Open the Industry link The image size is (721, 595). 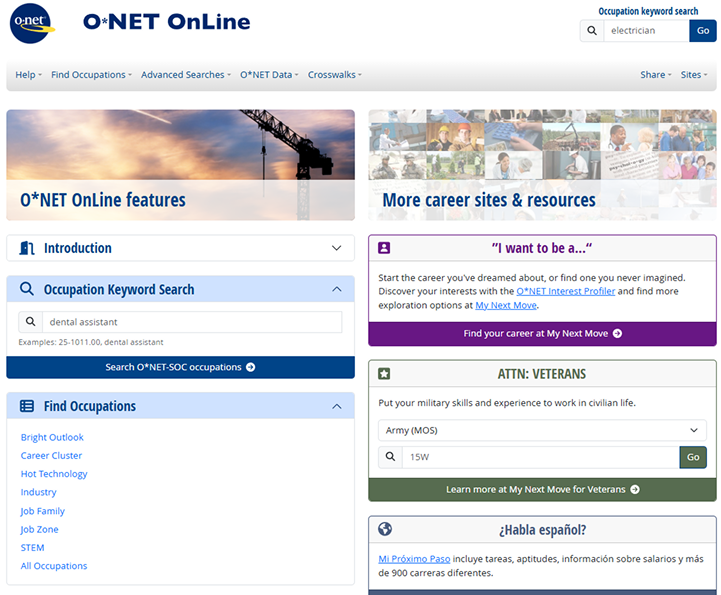tap(39, 492)
